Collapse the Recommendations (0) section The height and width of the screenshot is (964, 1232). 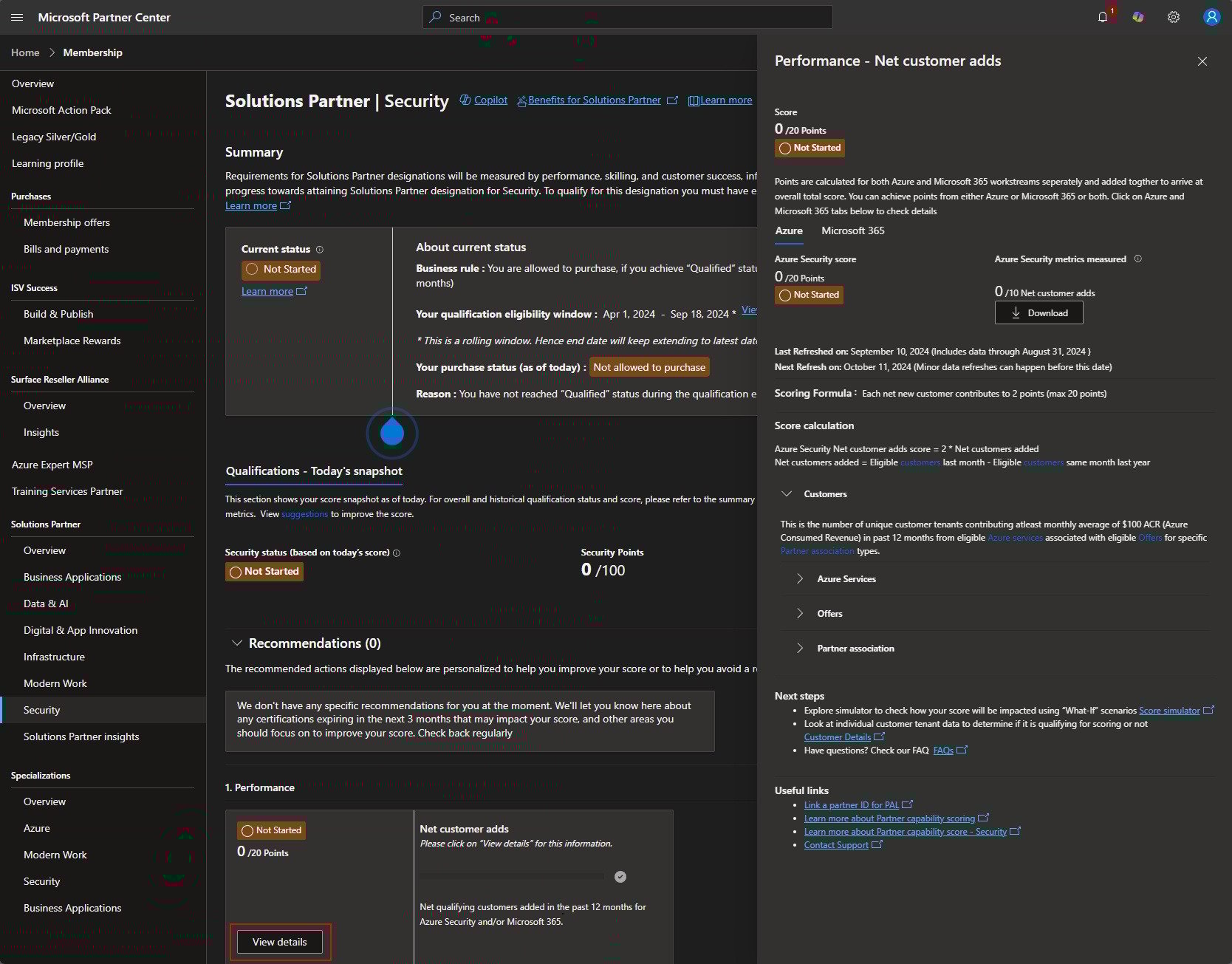pos(237,643)
